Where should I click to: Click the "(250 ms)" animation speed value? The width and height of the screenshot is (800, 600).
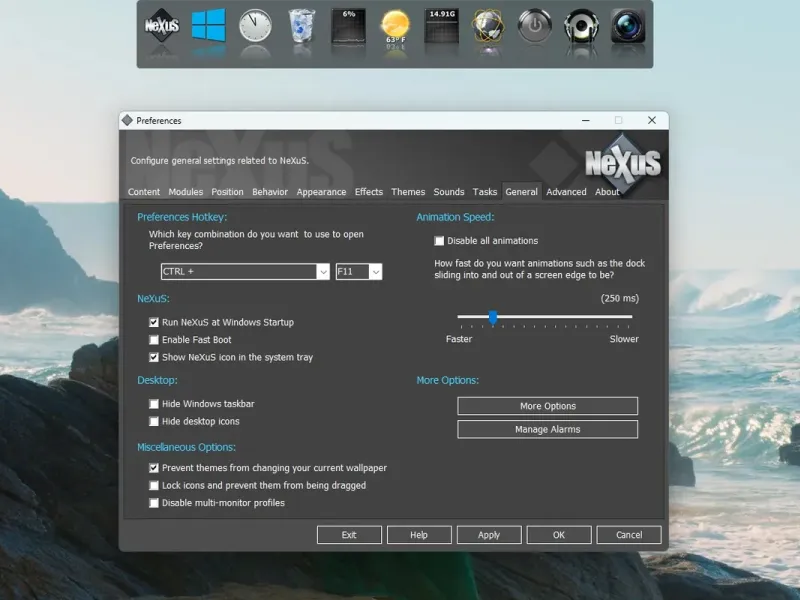click(x=619, y=298)
